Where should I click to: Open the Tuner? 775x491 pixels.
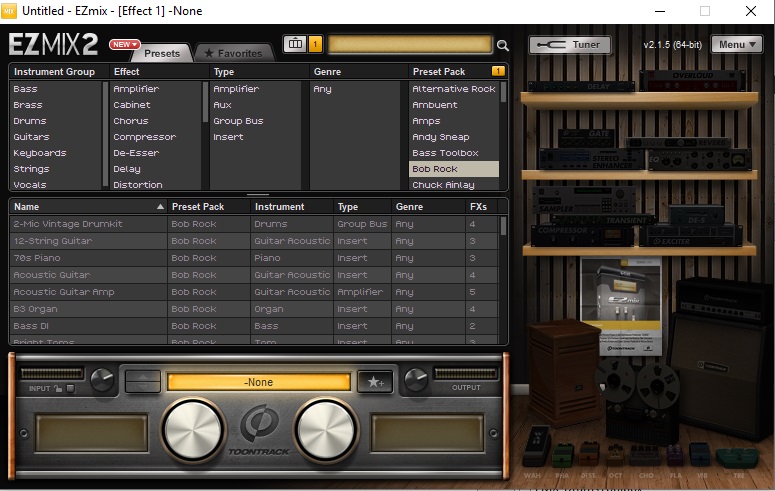[x=569, y=45]
